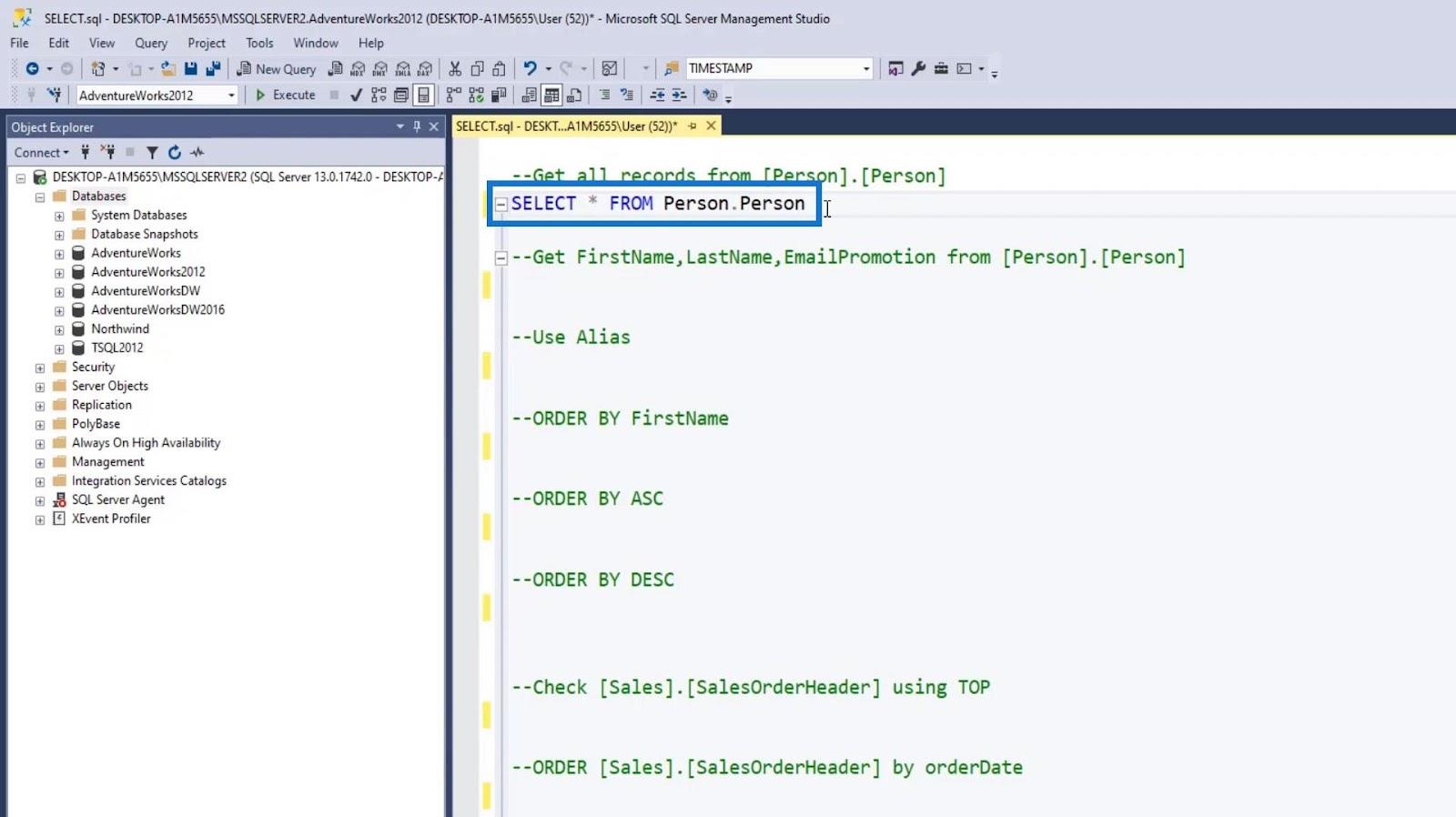Parse the query with the checkmark icon

point(356,96)
